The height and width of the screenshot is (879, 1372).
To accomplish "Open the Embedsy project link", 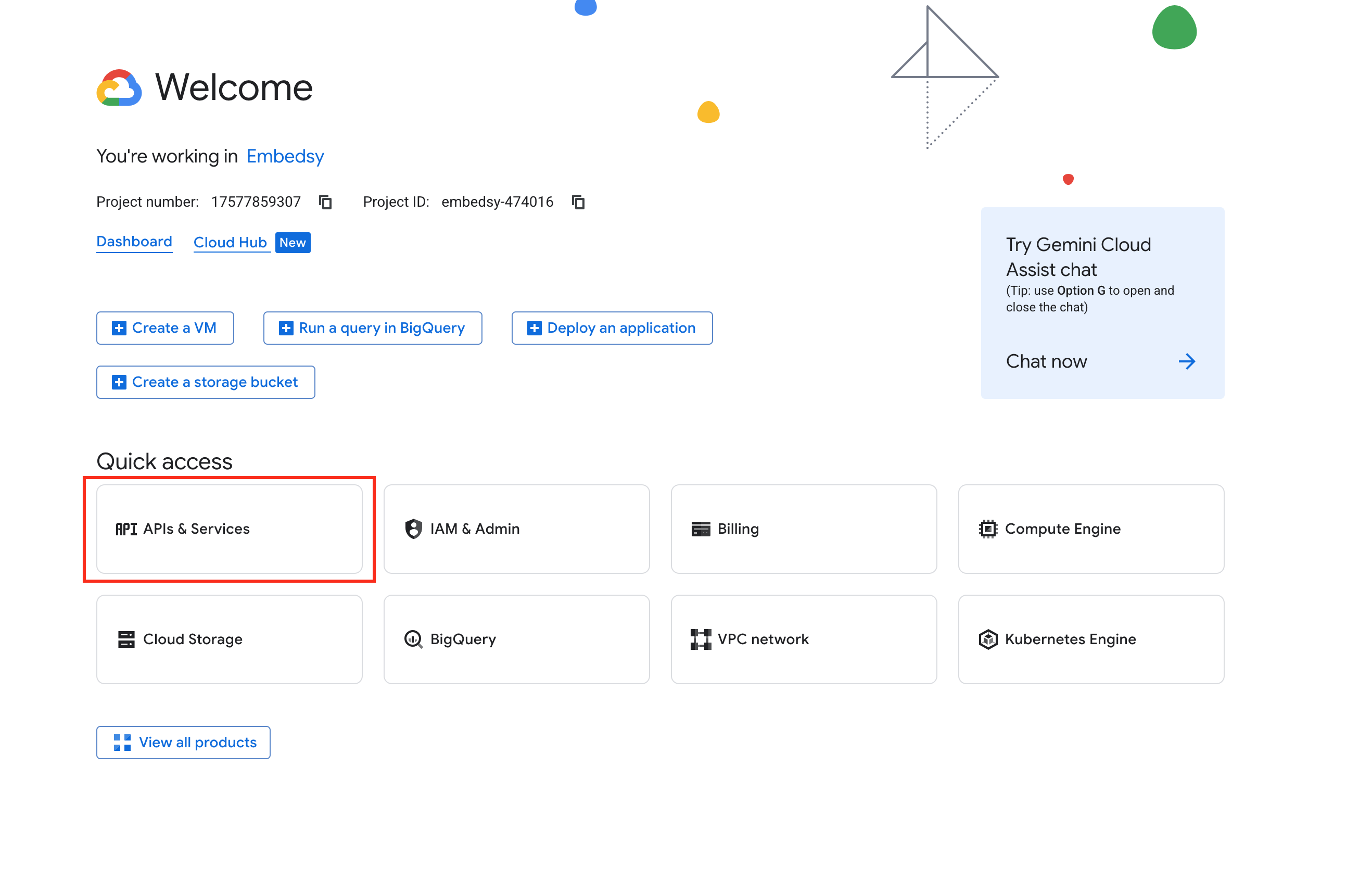I will click(x=285, y=156).
